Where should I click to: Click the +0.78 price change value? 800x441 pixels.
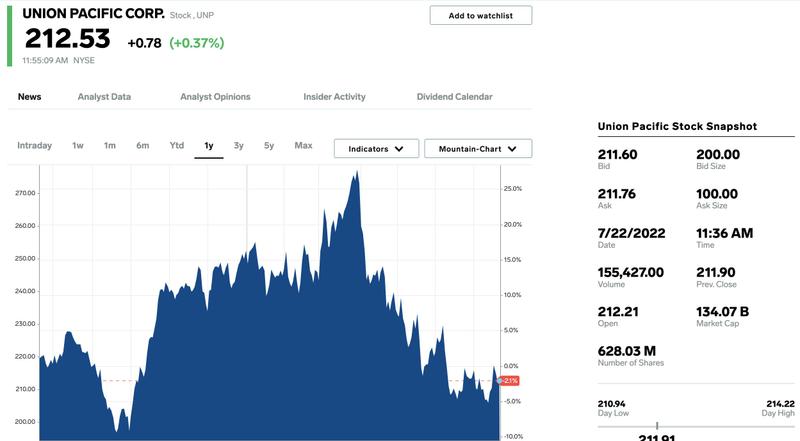click(144, 43)
